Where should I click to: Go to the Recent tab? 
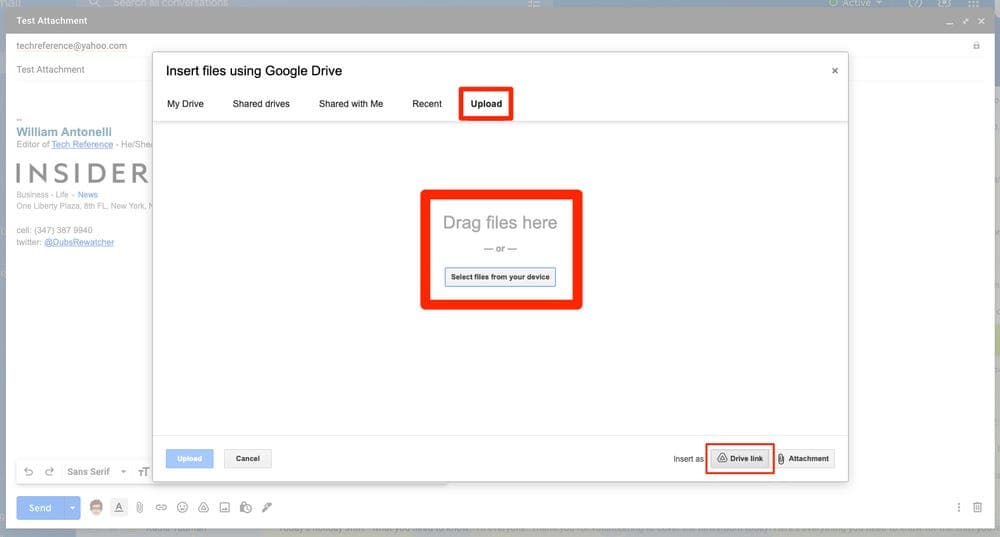pos(427,103)
